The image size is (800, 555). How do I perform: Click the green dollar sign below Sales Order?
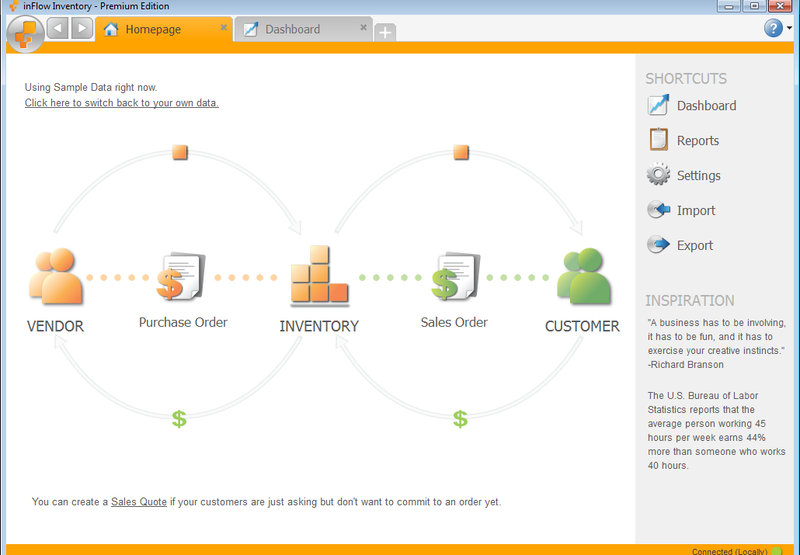(460, 418)
